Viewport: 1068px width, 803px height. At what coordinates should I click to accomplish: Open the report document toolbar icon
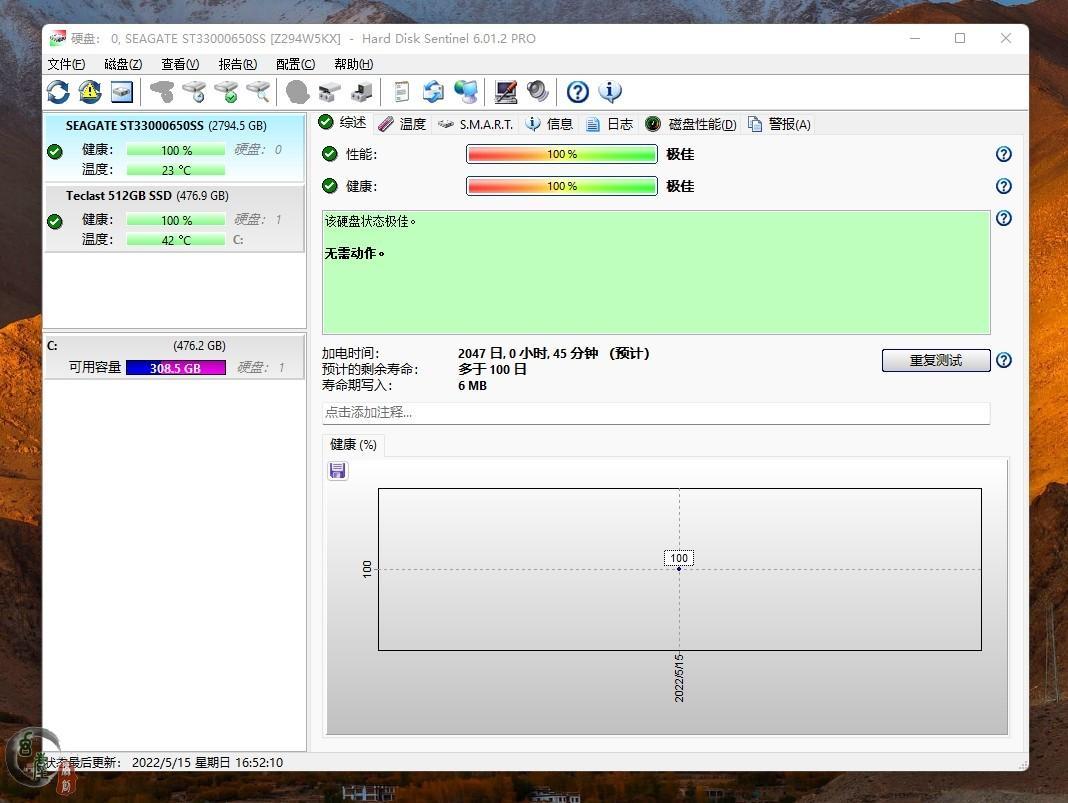pyautogui.click(x=401, y=92)
